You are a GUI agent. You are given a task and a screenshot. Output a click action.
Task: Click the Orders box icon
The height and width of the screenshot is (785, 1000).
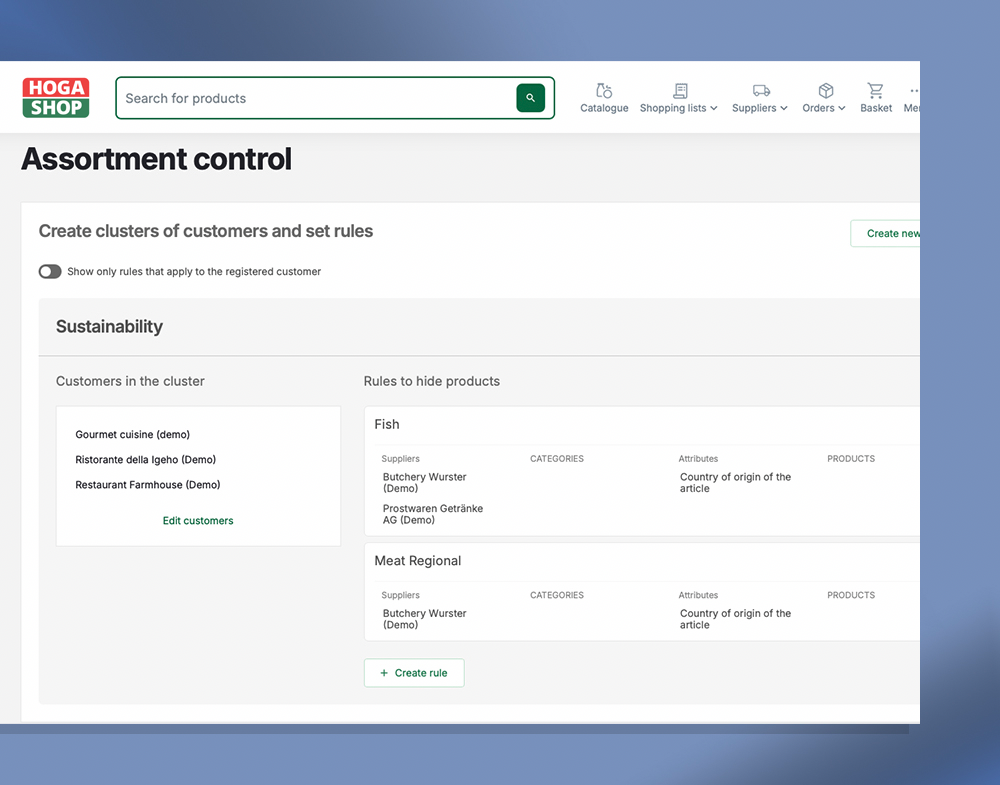coord(825,91)
